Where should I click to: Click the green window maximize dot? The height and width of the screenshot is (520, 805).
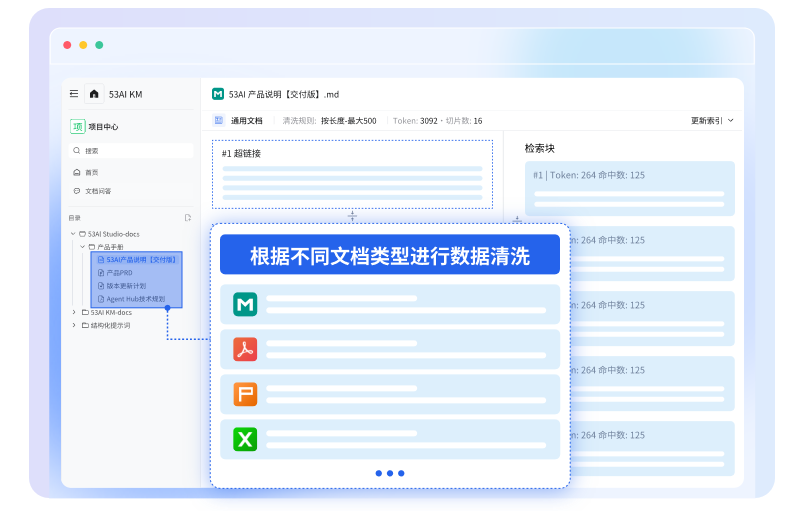pyautogui.click(x=99, y=45)
